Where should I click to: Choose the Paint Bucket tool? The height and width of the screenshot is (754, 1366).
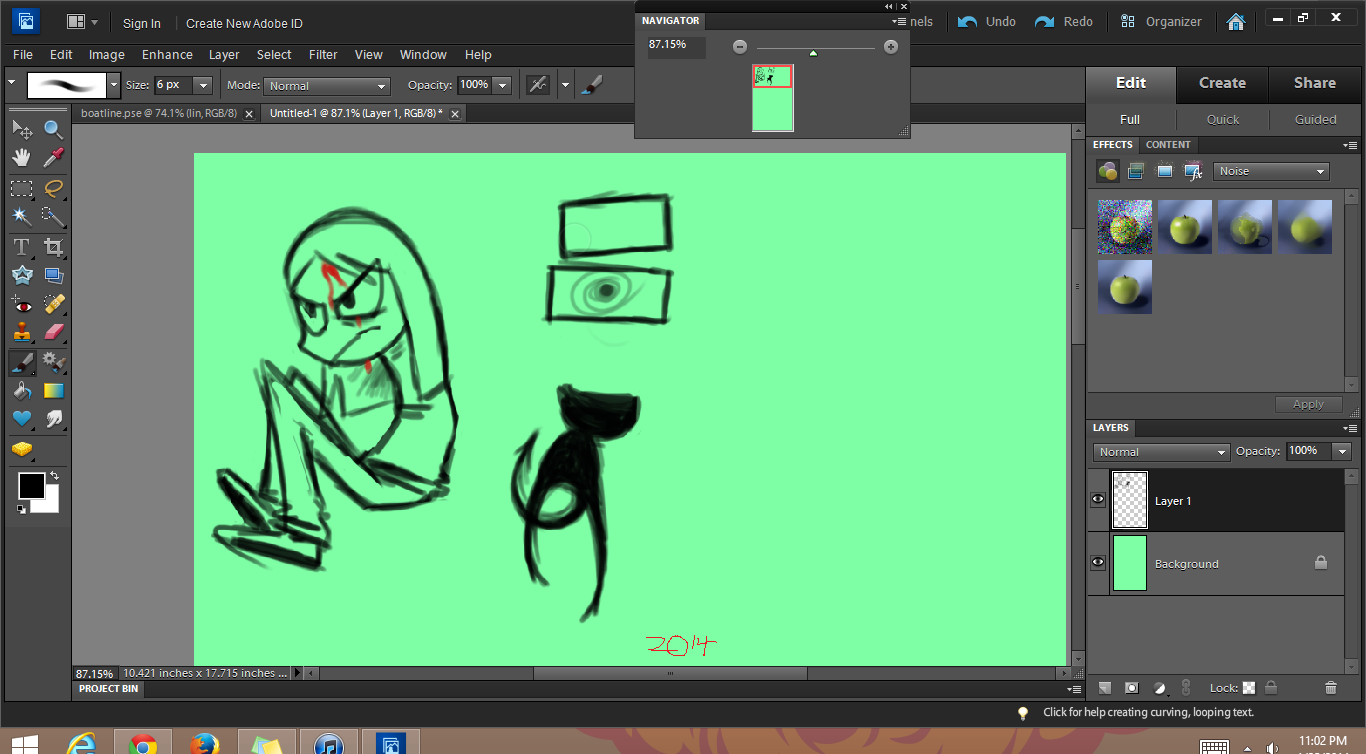[x=22, y=391]
